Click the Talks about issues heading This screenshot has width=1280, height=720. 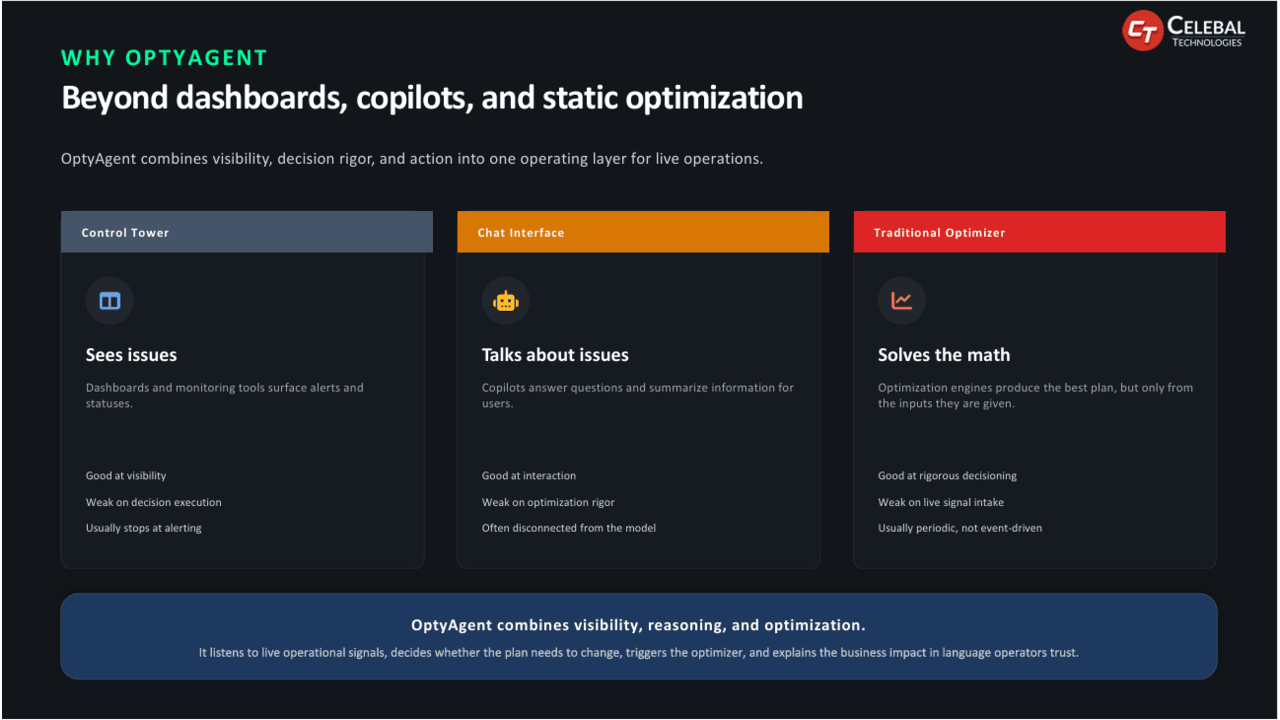coord(555,355)
